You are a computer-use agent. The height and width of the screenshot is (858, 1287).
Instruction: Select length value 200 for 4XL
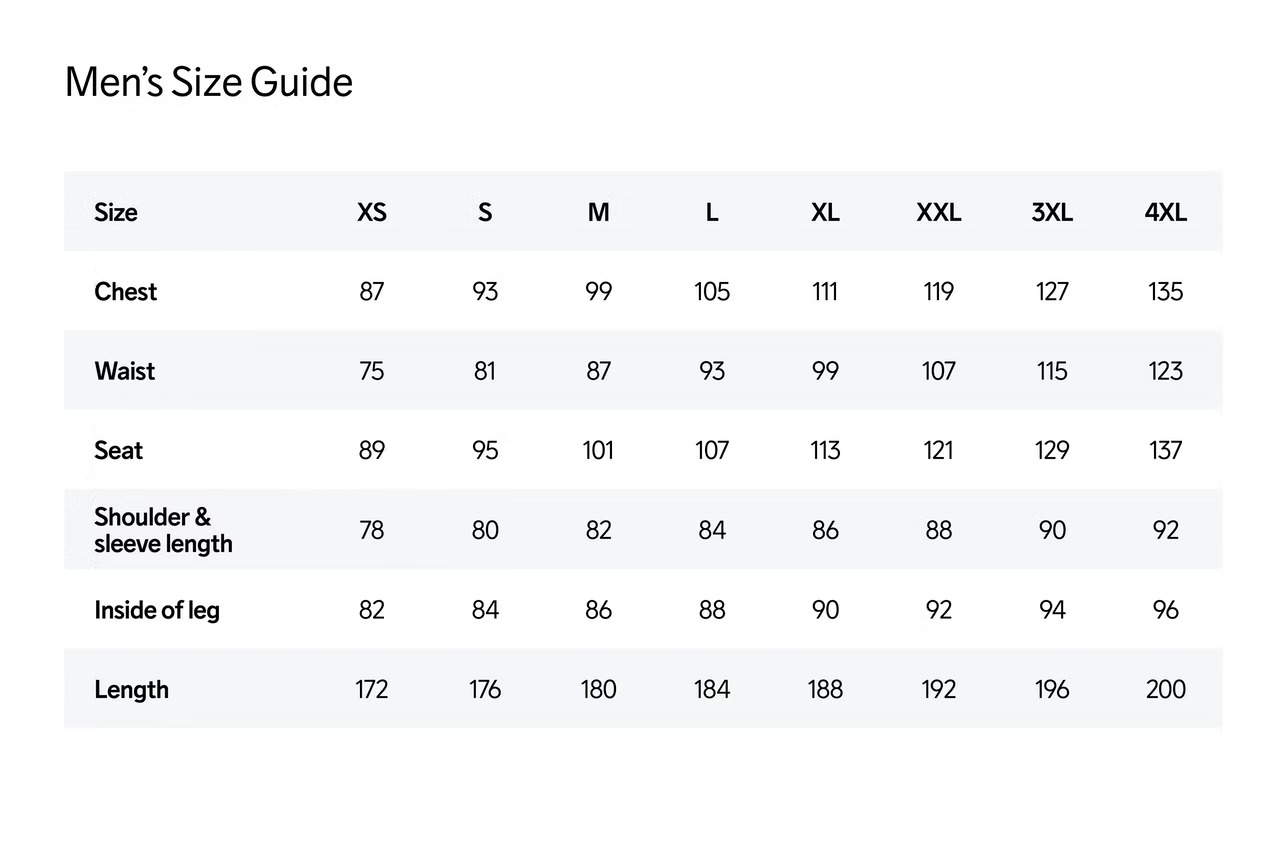1165,690
